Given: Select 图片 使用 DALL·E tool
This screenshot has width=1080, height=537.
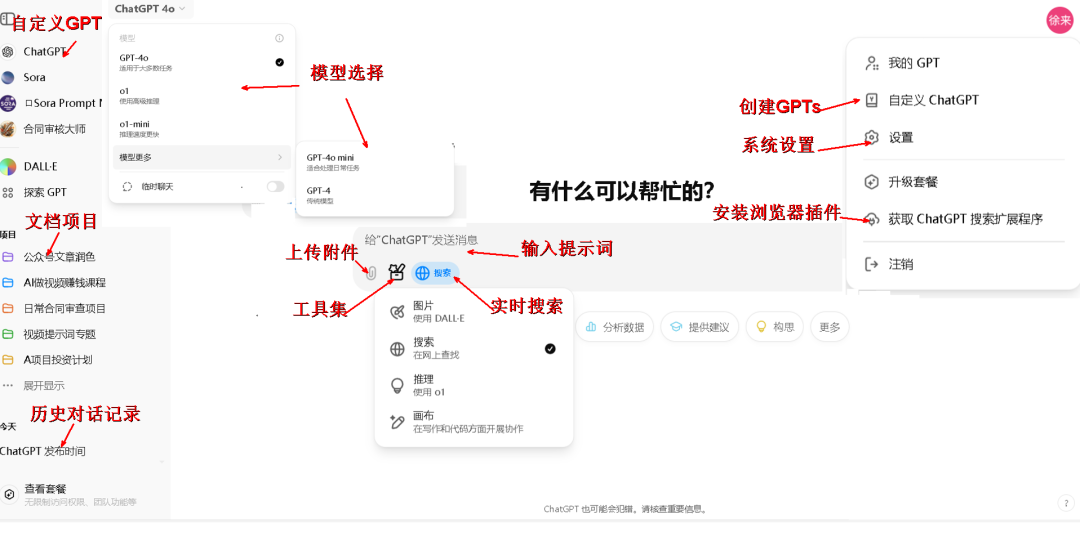Looking at the screenshot, I should 474,311.
